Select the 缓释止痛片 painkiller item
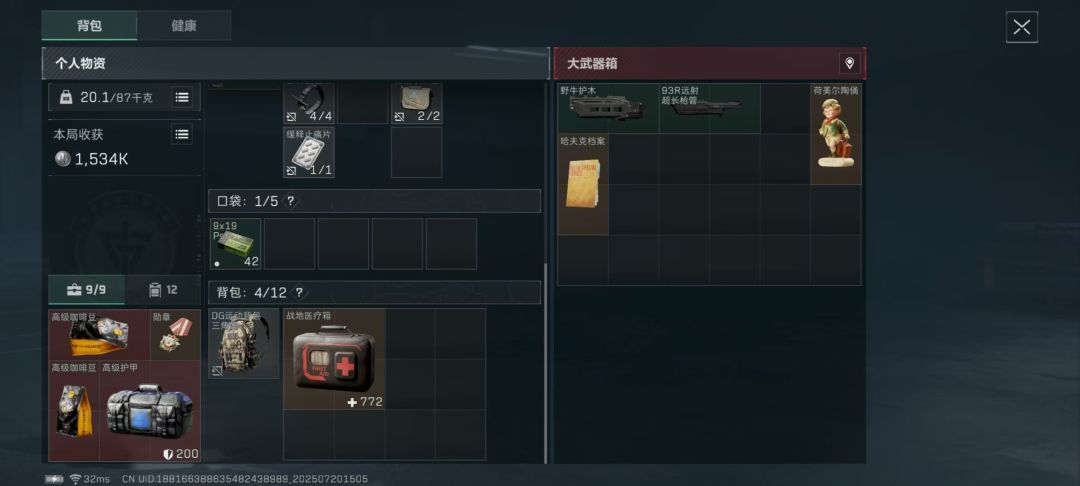 309,152
